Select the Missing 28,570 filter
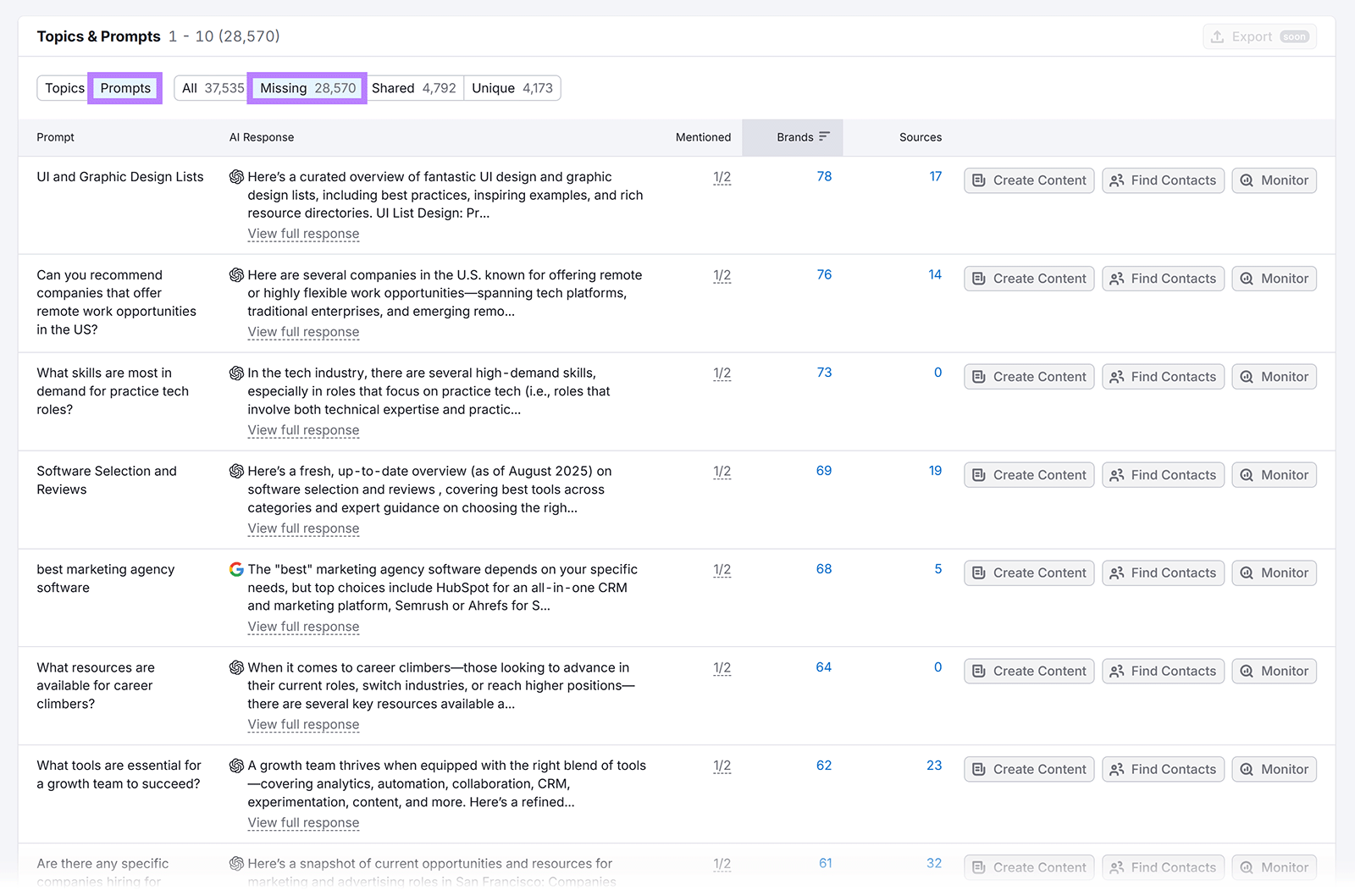This screenshot has width=1355, height=896. (x=307, y=87)
